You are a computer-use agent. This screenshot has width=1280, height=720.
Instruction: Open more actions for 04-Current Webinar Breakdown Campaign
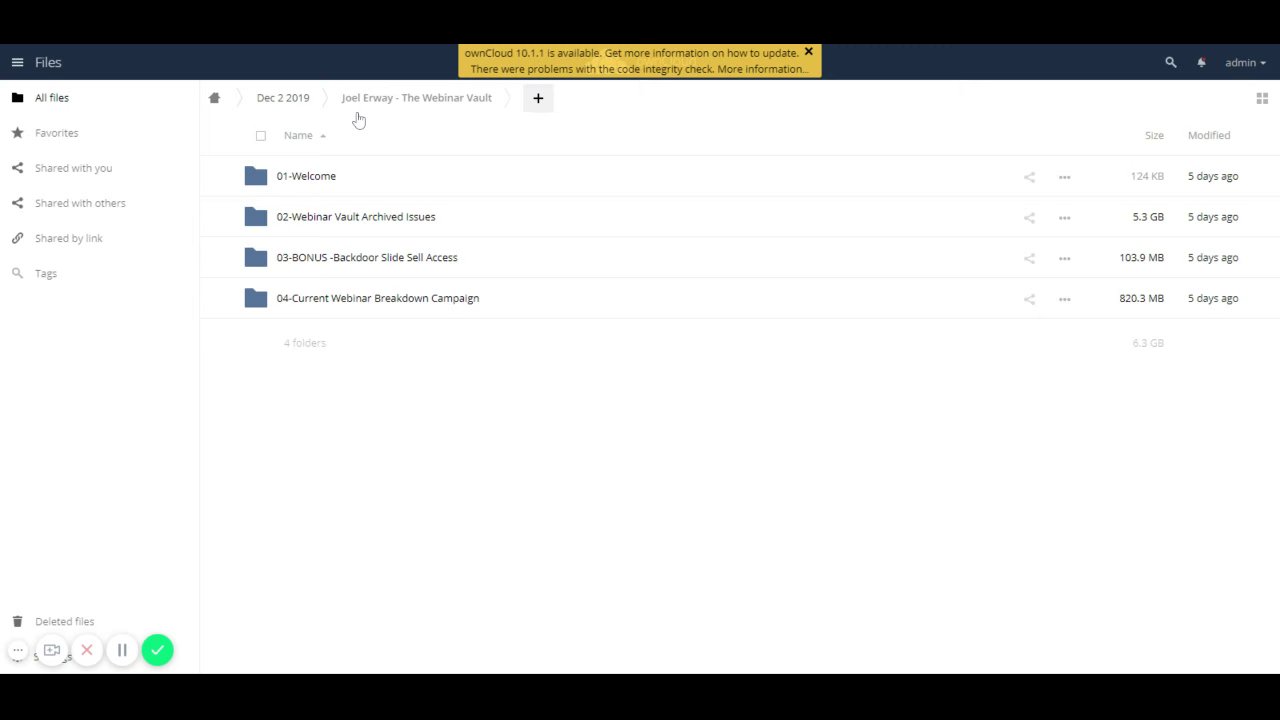pos(1065,299)
